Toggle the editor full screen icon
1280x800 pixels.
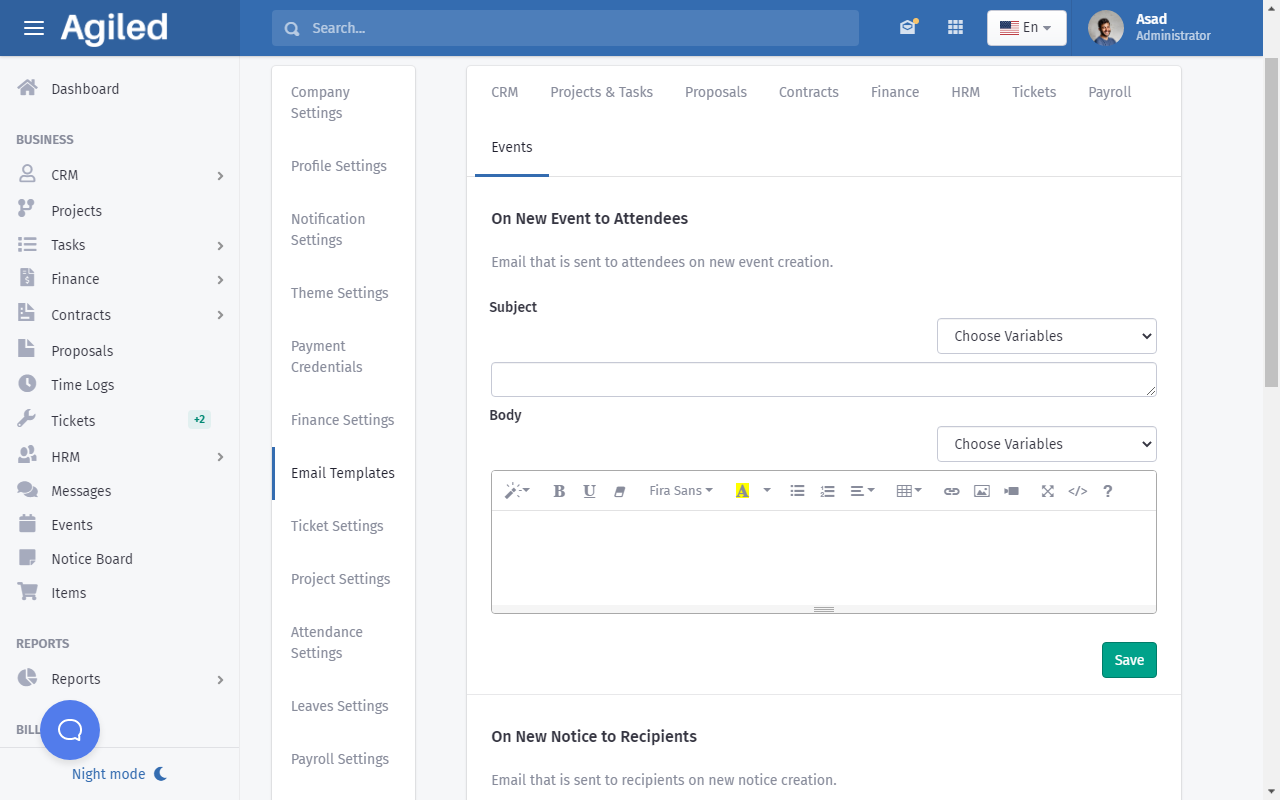point(1047,491)
